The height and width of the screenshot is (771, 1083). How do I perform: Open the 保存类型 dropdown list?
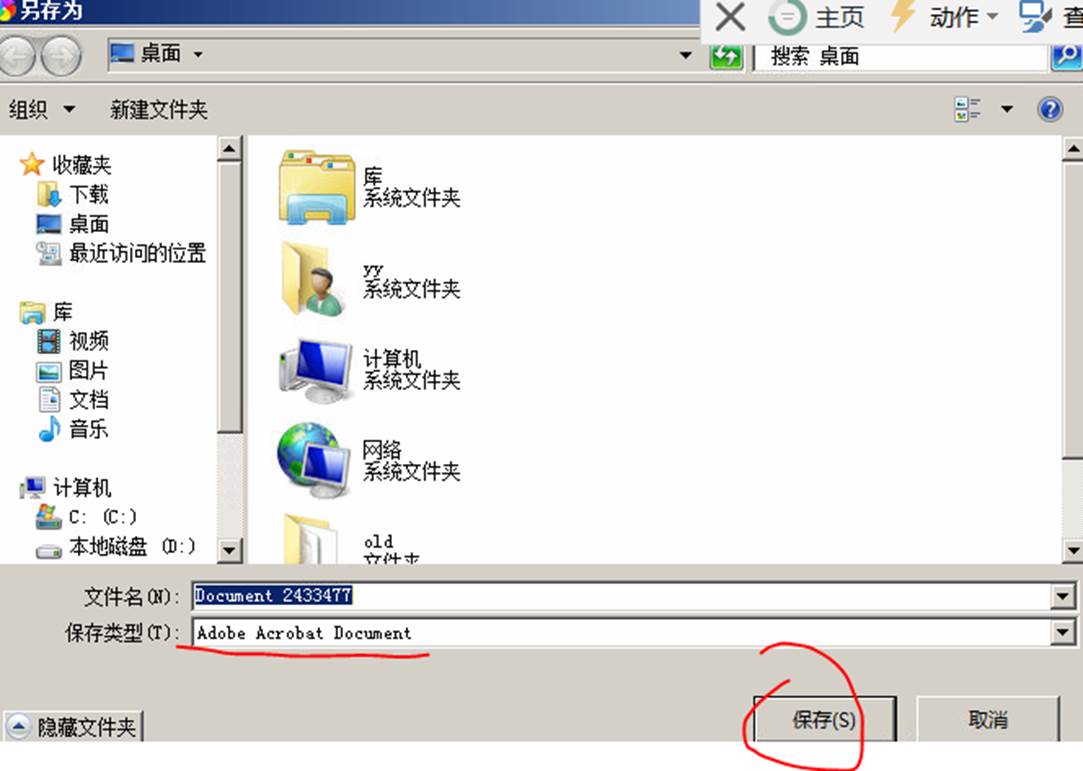point(1063,632)
